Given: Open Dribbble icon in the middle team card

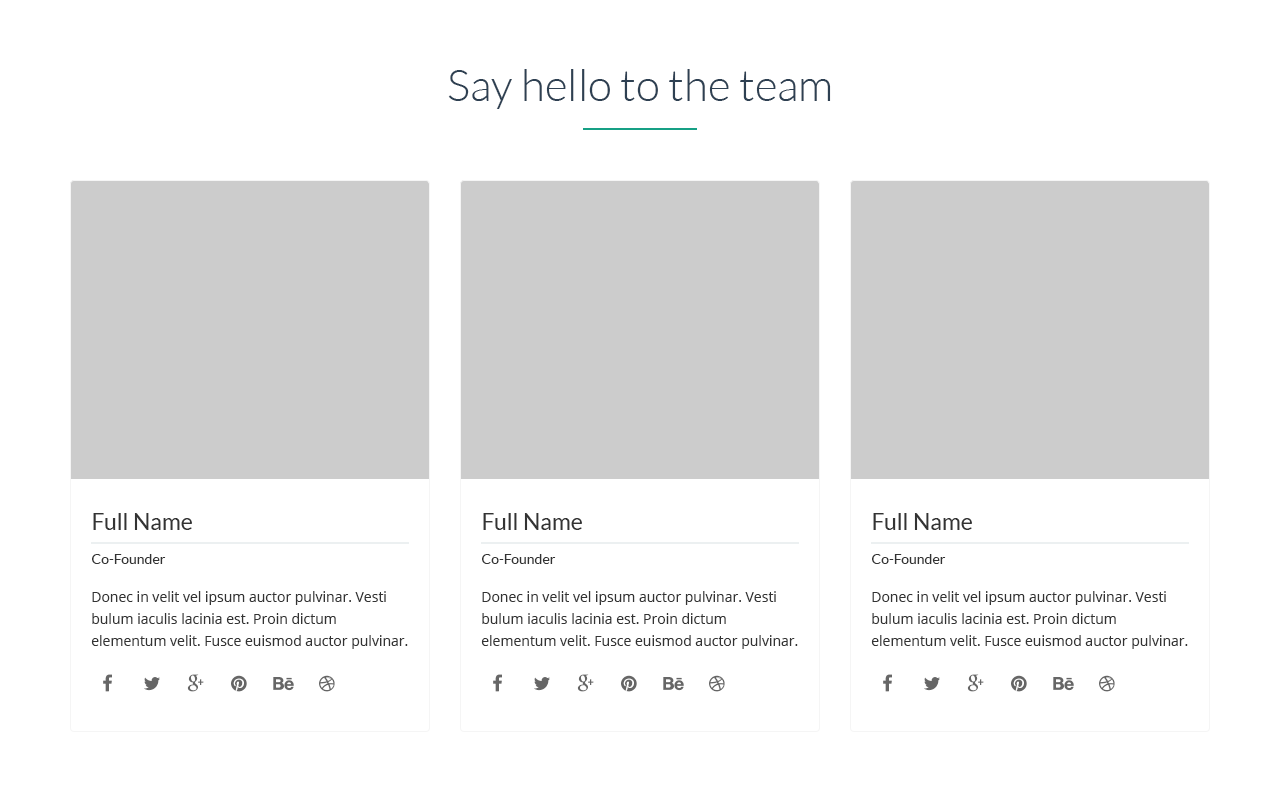Looking at the screenshot, I should pos(717,684).
